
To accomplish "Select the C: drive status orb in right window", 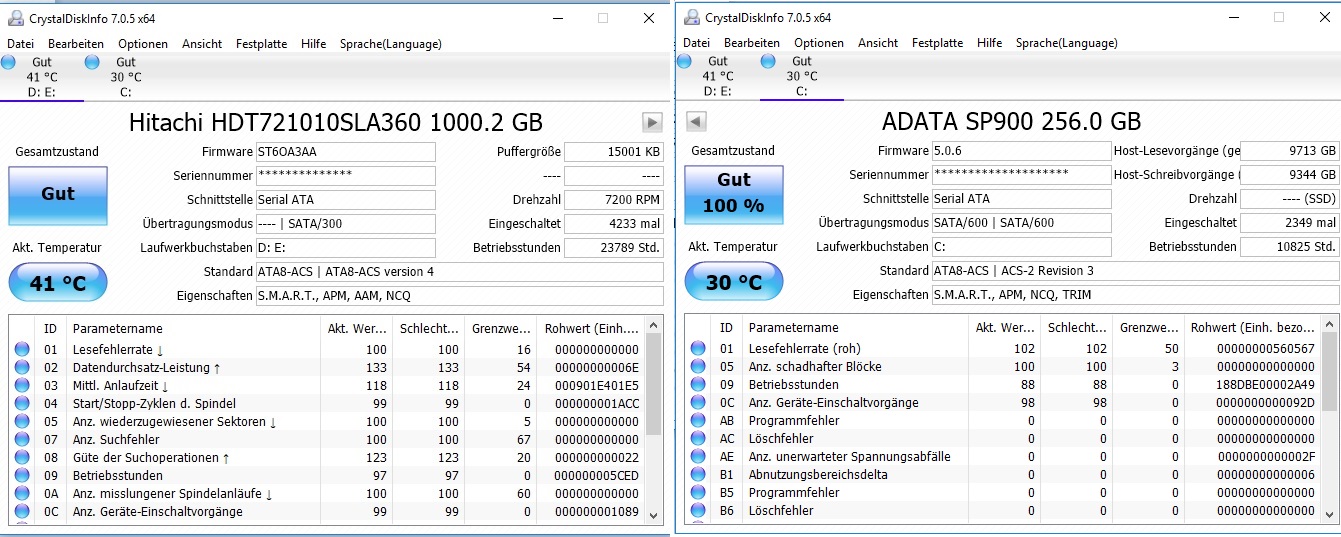I will (769, 61).
